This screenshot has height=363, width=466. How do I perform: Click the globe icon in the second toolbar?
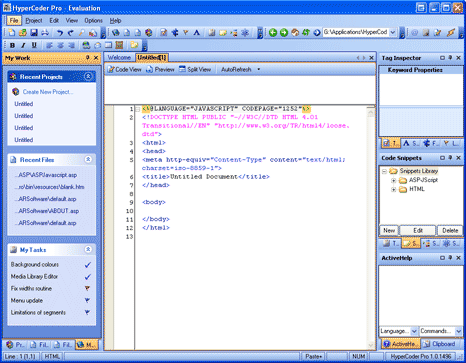(x=116, y=33)
